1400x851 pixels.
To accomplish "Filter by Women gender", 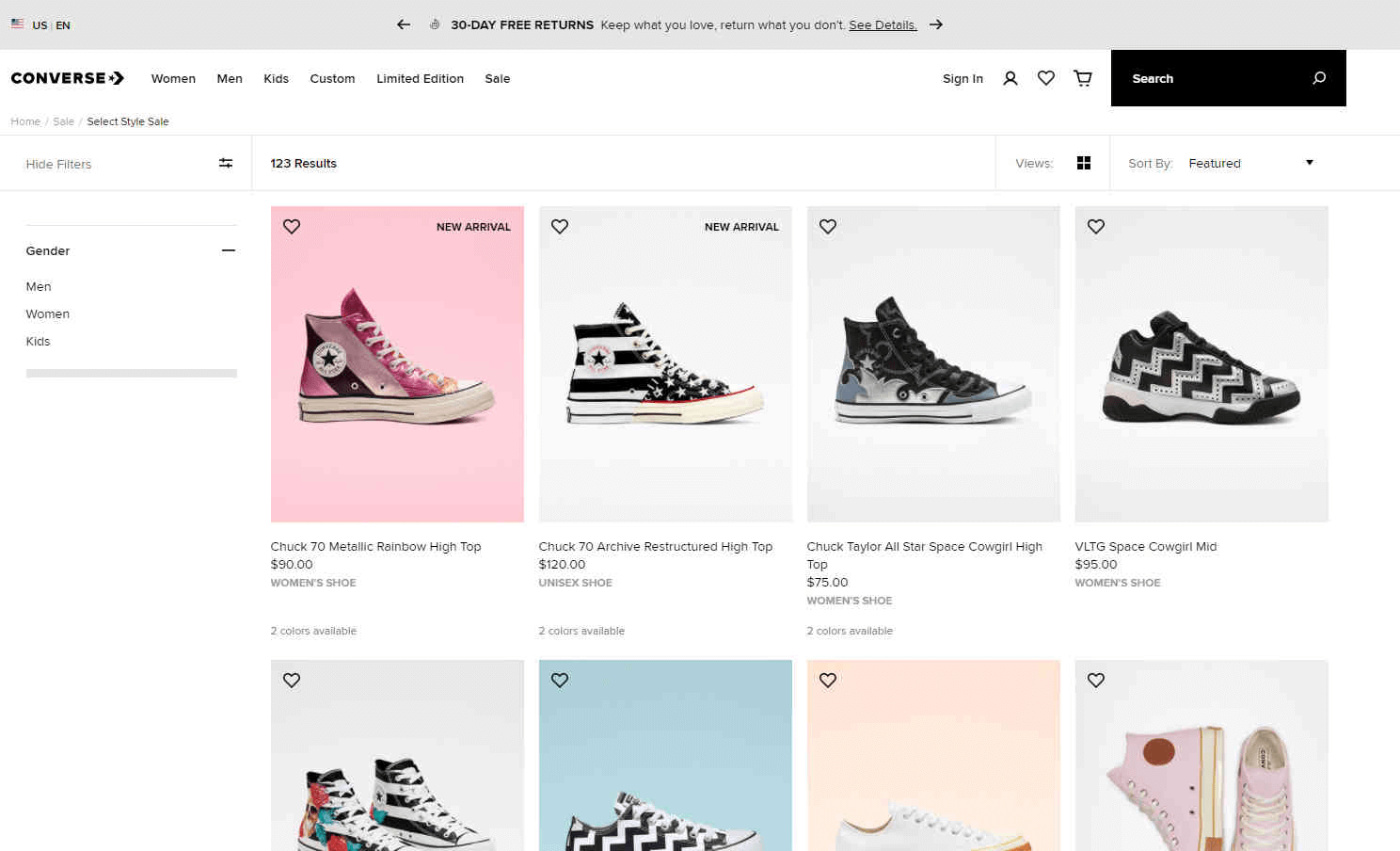I will coord(48,313).
